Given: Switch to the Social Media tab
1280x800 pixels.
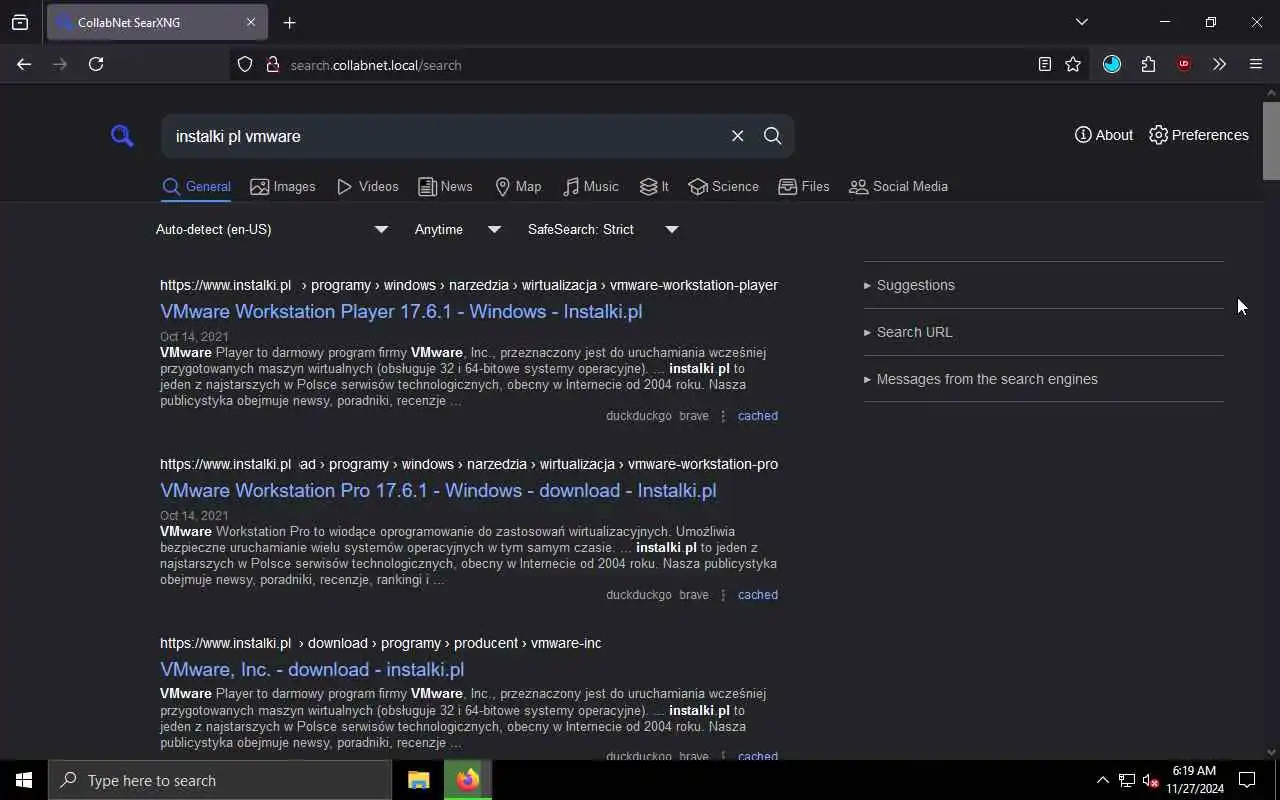Looking at the screenshot, I should tap(898, 187).
